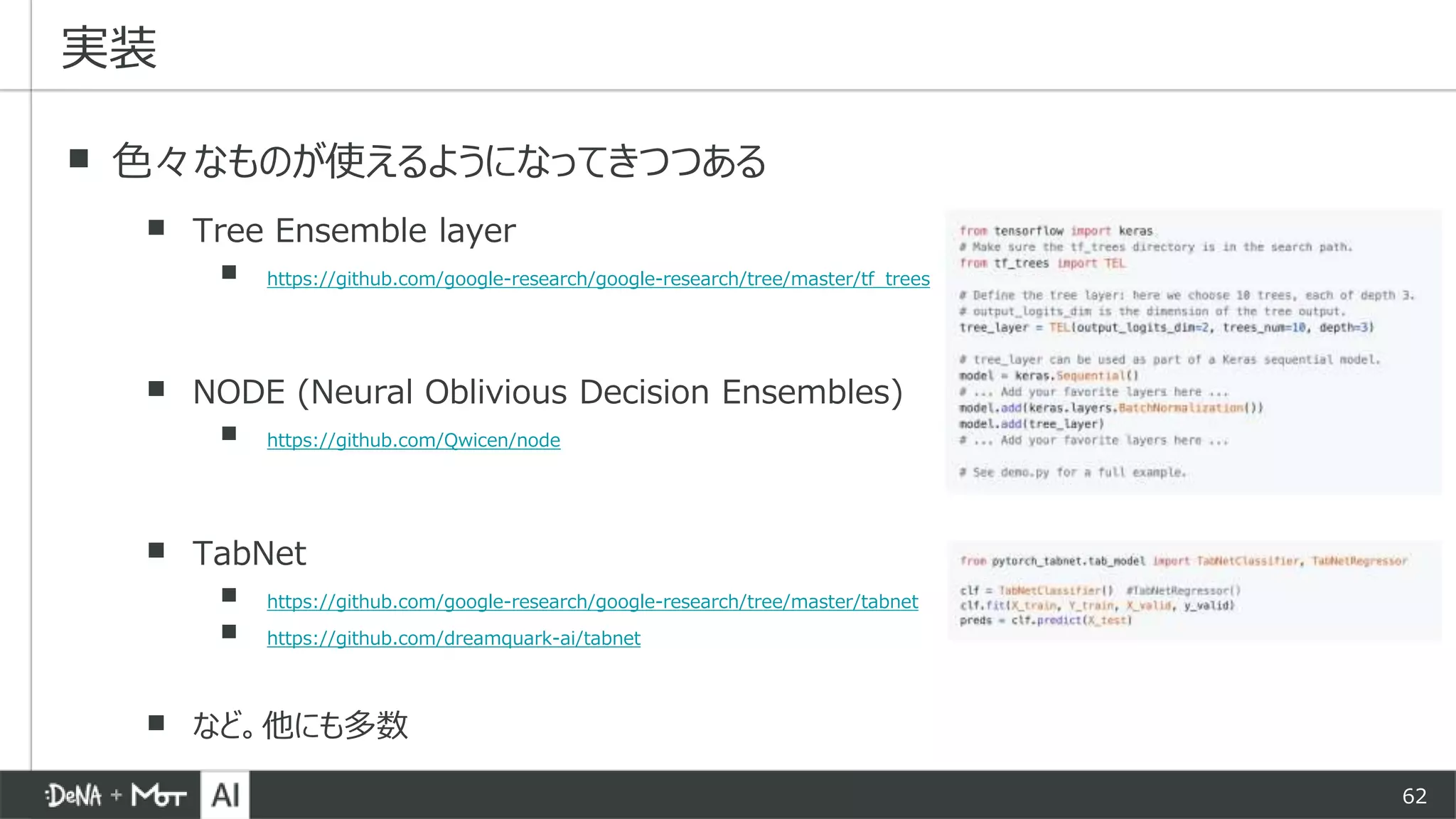Click the '色々なものが使えるようになってきつつある' bullet

tap(439, 161)
